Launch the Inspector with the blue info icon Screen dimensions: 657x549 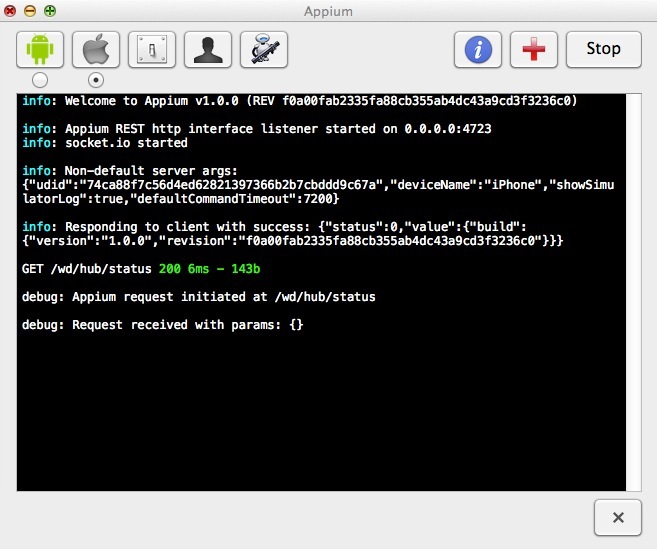point(478,49)
